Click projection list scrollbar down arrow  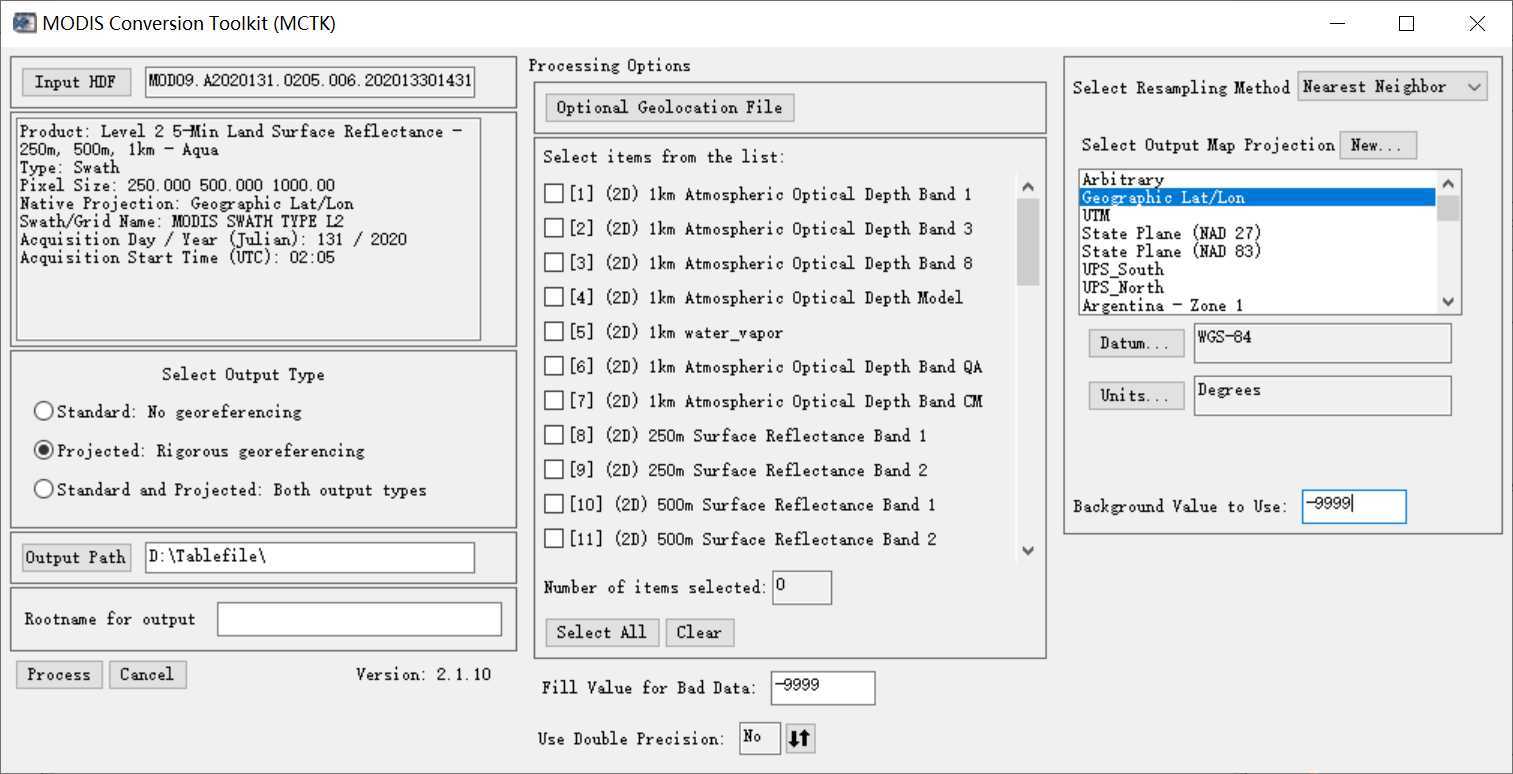pos(1448,302)
